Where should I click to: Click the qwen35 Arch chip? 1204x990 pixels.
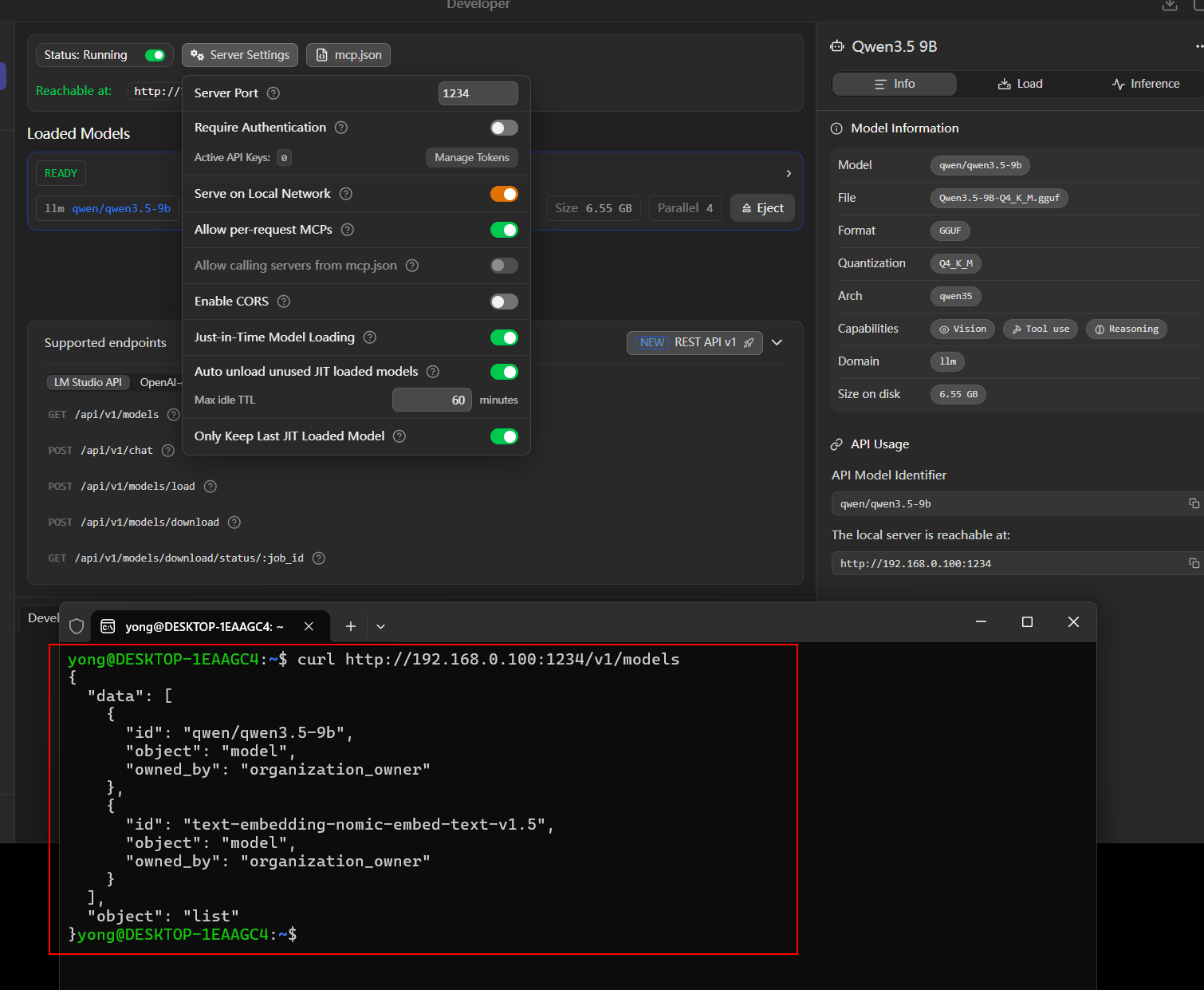(956, 296)
